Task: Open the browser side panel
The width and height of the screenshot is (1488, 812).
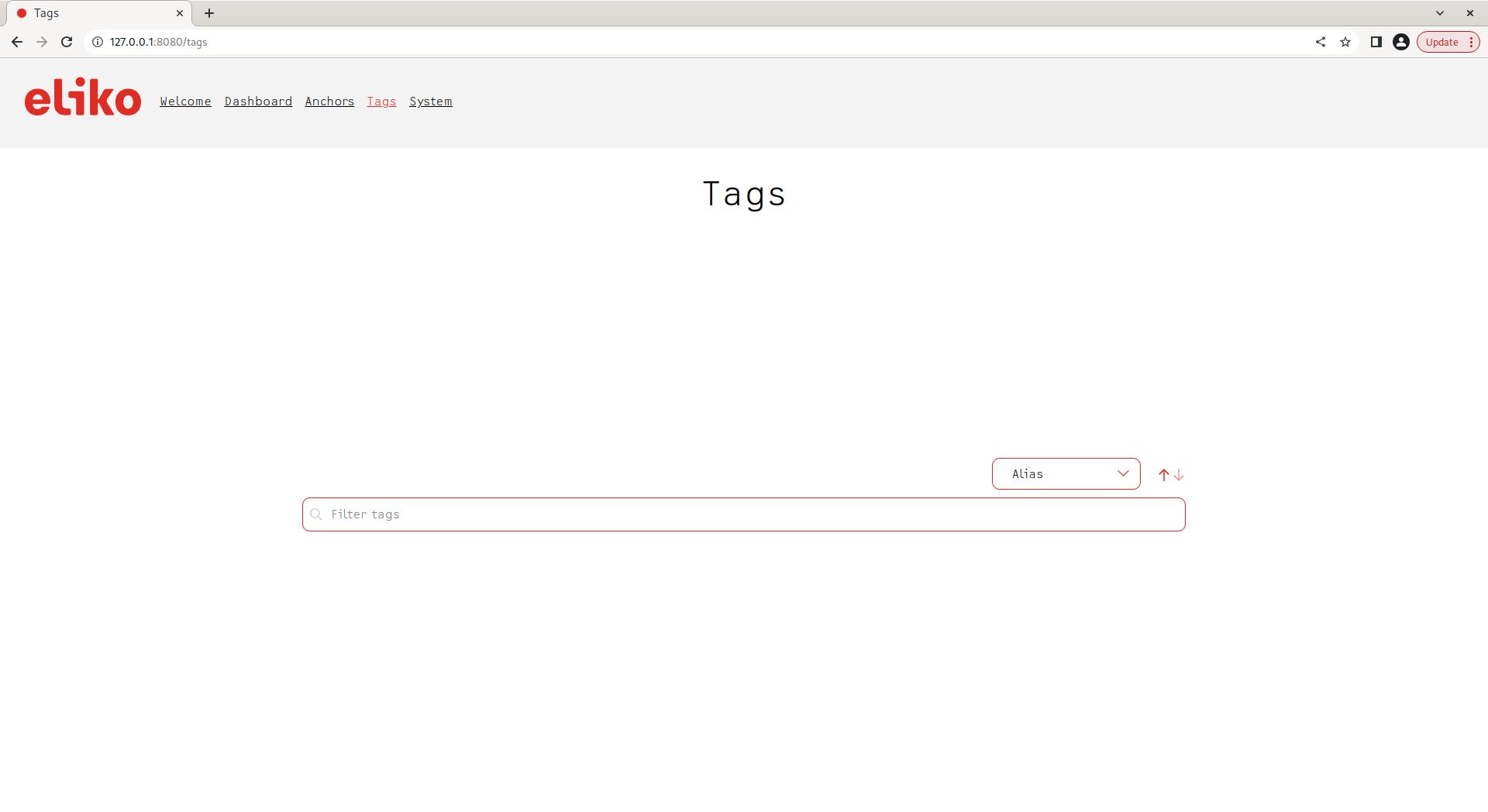Action: 1376,42
